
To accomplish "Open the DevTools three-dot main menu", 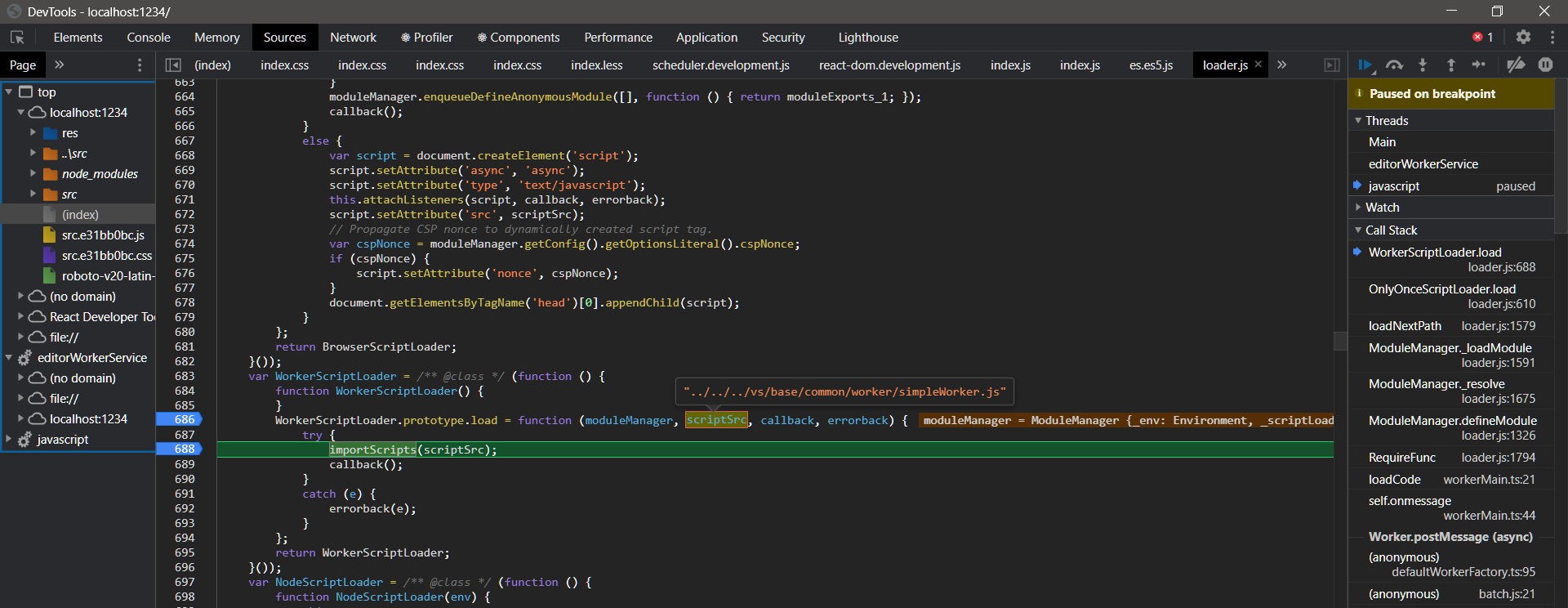I will coord(1552,38).
